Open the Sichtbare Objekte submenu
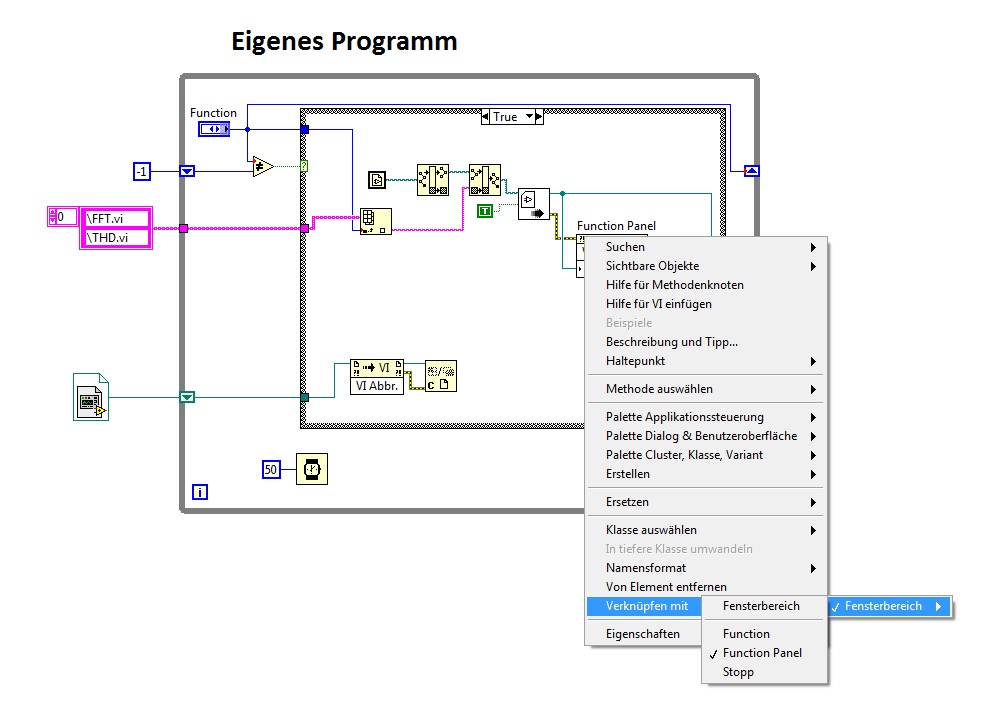The height and width of the screenshot is (722, 1000). pyautogui.click(x=706, y=266)
